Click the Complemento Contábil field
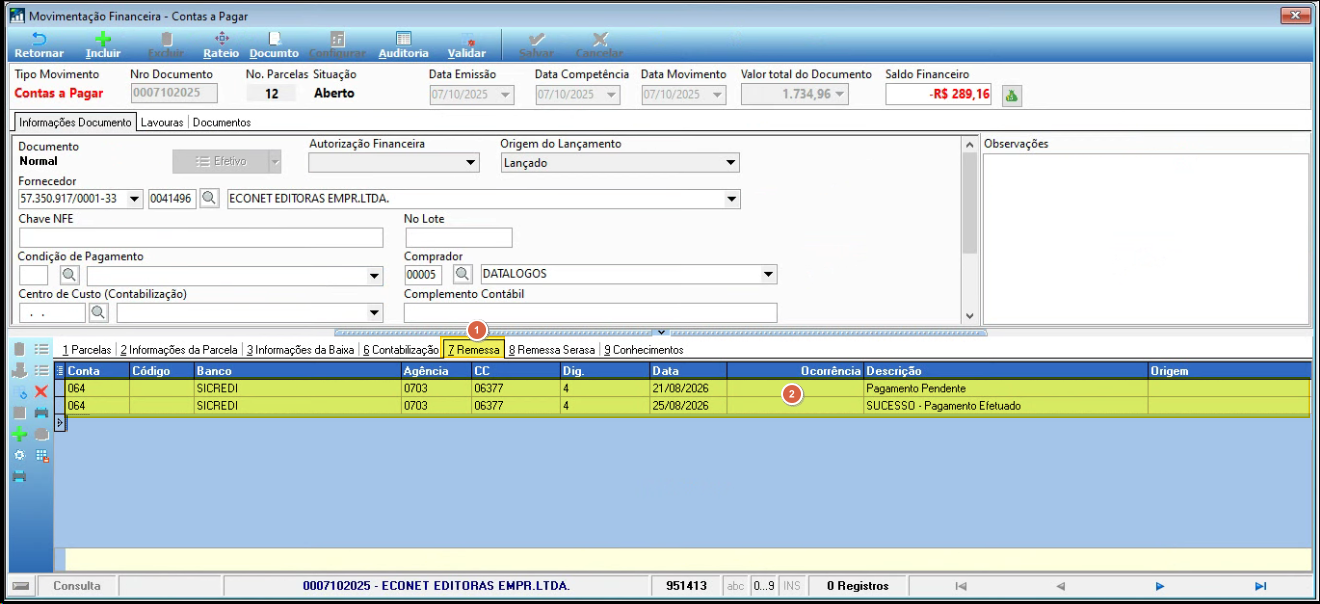The width and height of the screenshot is (1320, 604). click(591, 313)
